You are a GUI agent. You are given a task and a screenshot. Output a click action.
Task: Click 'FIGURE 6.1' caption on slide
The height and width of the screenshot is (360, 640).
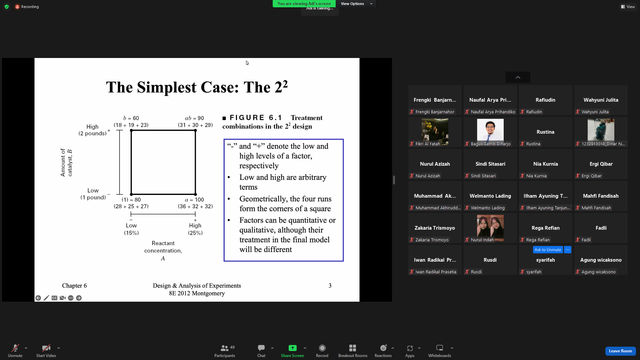tap(256, 118)
